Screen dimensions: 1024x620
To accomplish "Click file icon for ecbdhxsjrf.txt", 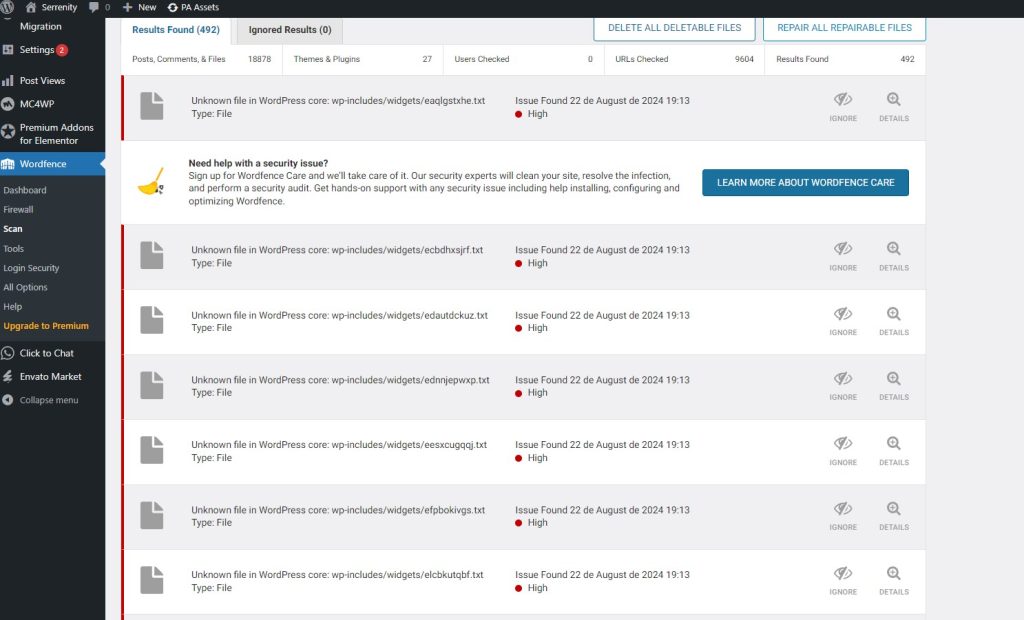I will click(152, 255).
